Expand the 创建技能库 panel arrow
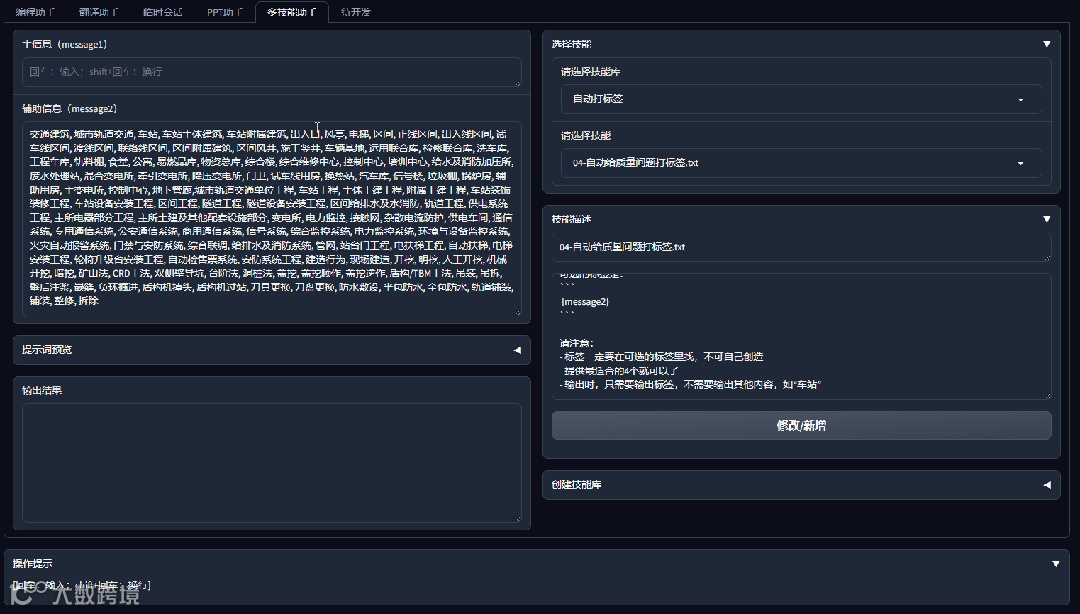 click(x=1046, y=485)
